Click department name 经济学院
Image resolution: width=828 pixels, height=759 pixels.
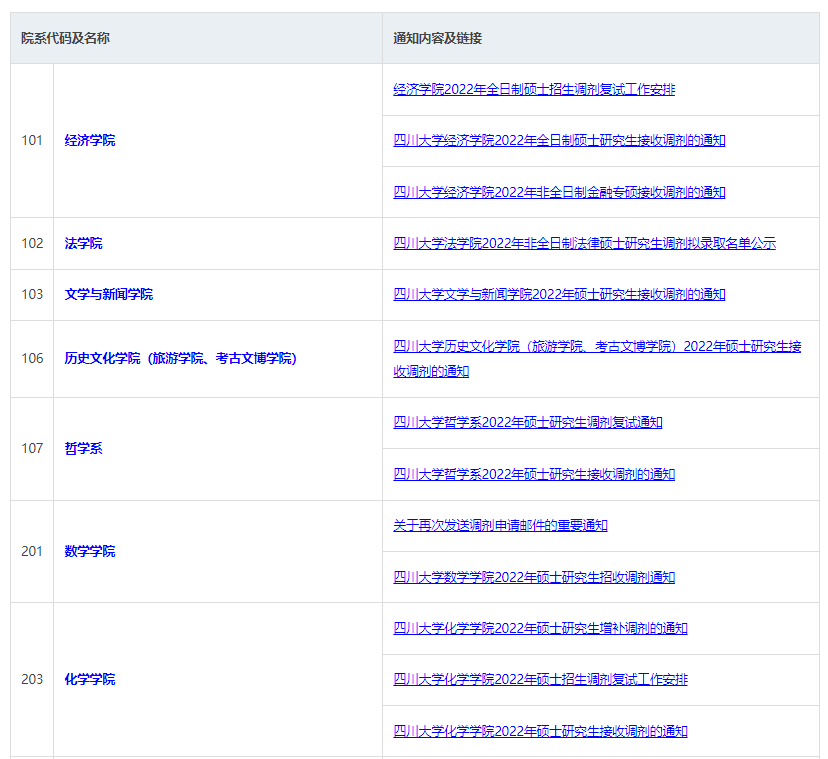coord(90,140)
